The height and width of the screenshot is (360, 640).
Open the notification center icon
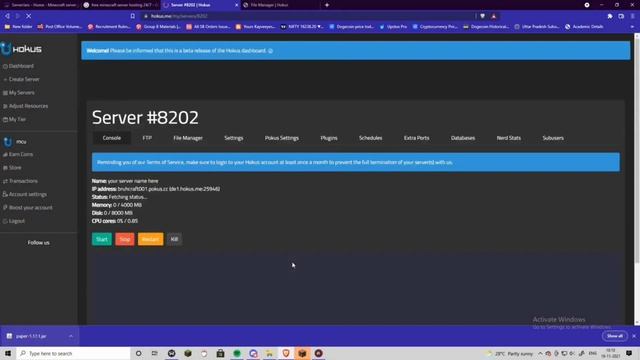[x=629, y=353]
